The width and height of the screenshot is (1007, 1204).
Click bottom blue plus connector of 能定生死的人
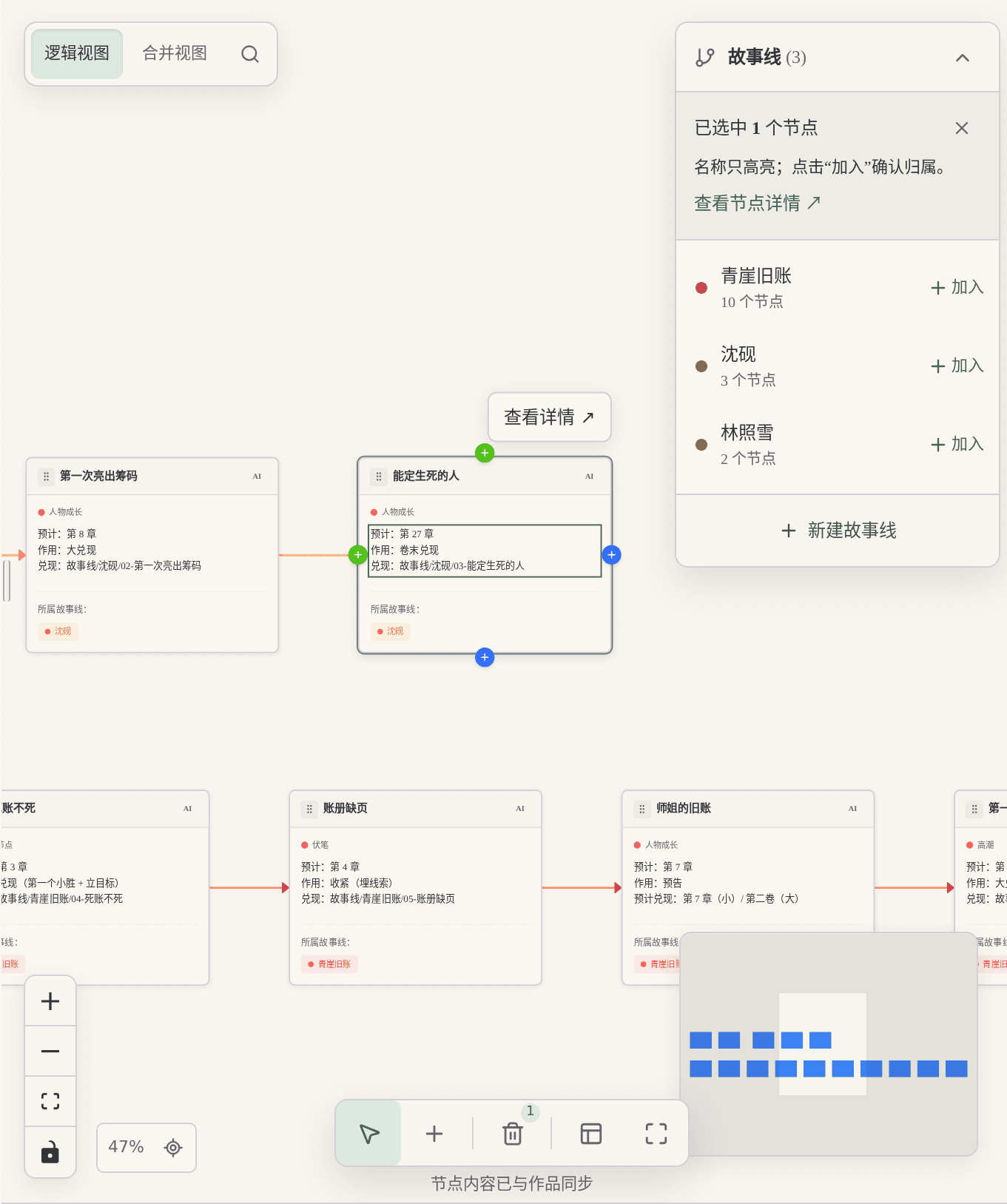(x=485, y=657)
